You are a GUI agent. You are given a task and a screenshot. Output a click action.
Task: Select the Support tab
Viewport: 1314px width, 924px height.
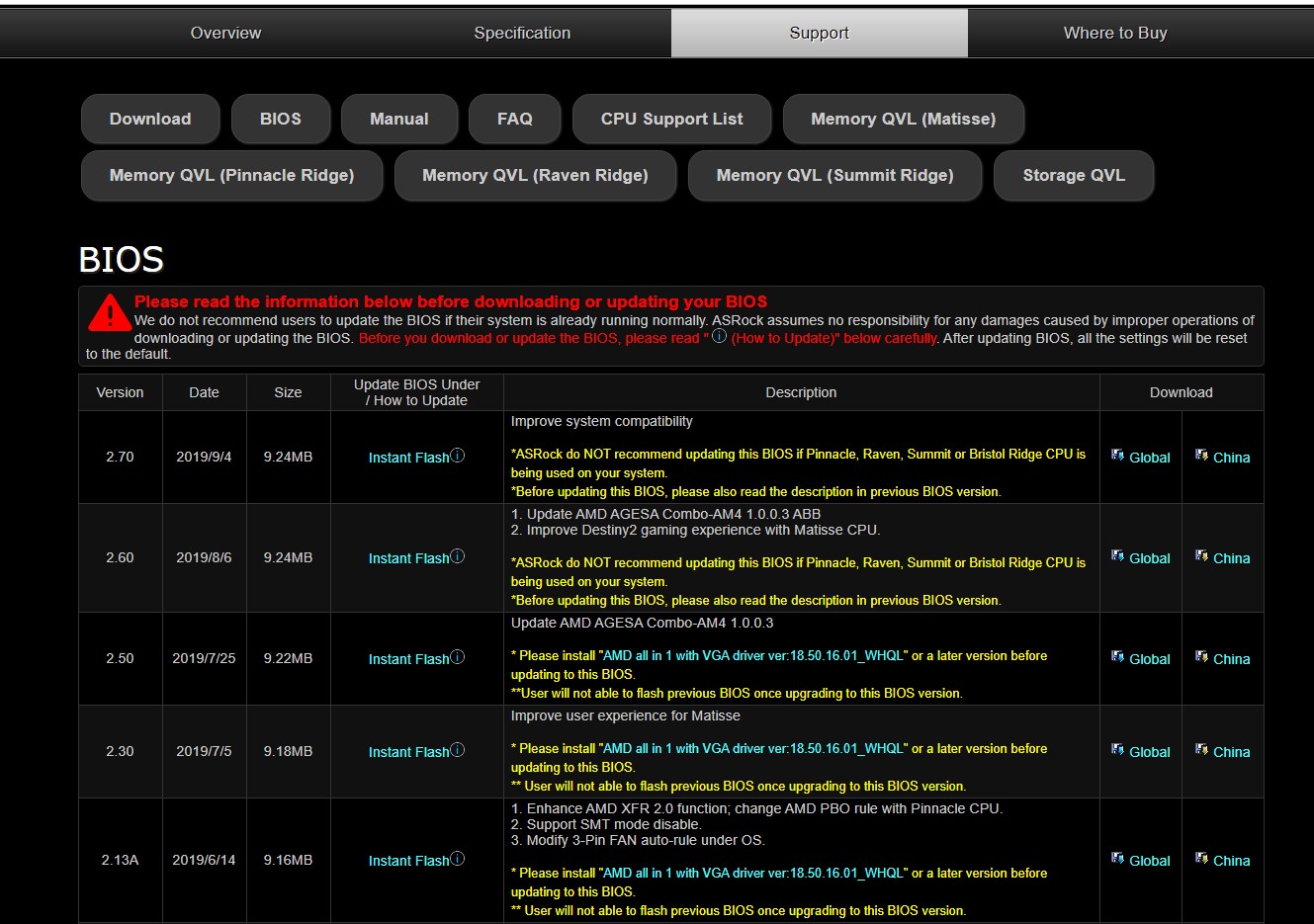click(819, 33)
